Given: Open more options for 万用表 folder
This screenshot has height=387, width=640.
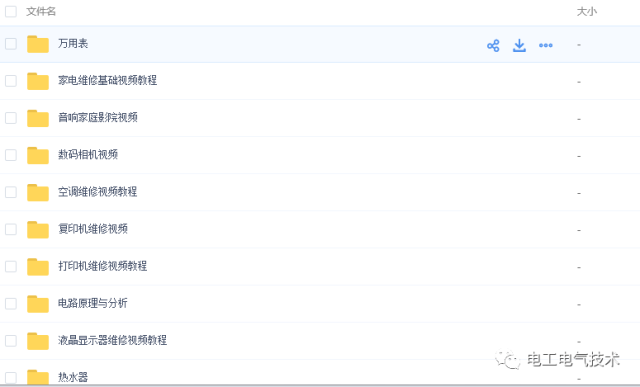Looking at the screenshot, I should tap(546, 45).
